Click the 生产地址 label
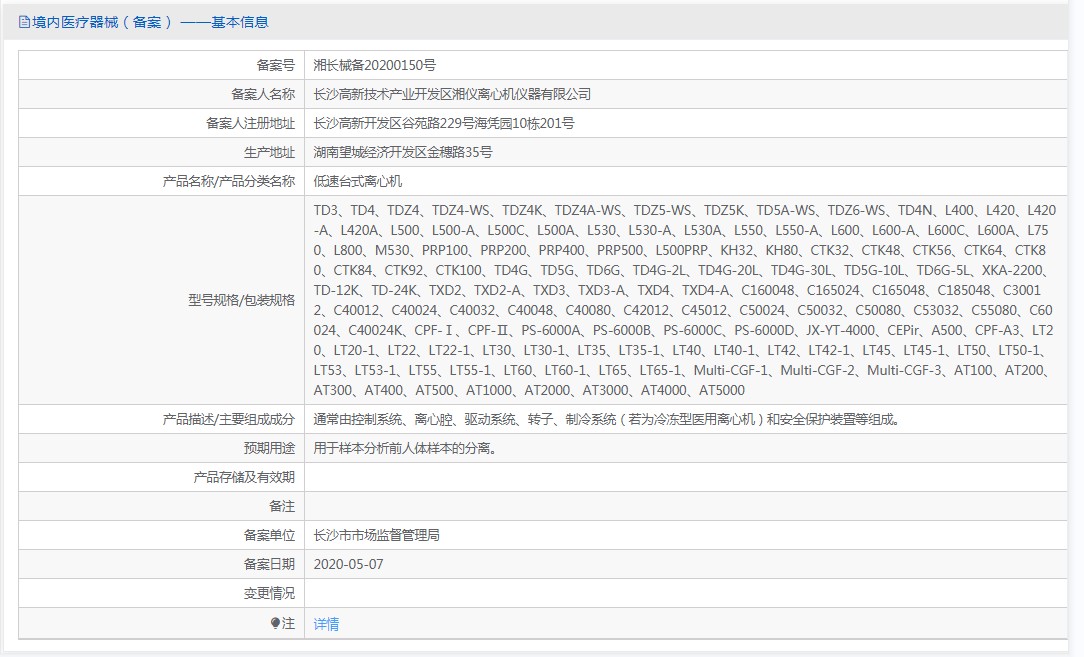The height and width of the screenshot is (657, 1084). (270, 152)
